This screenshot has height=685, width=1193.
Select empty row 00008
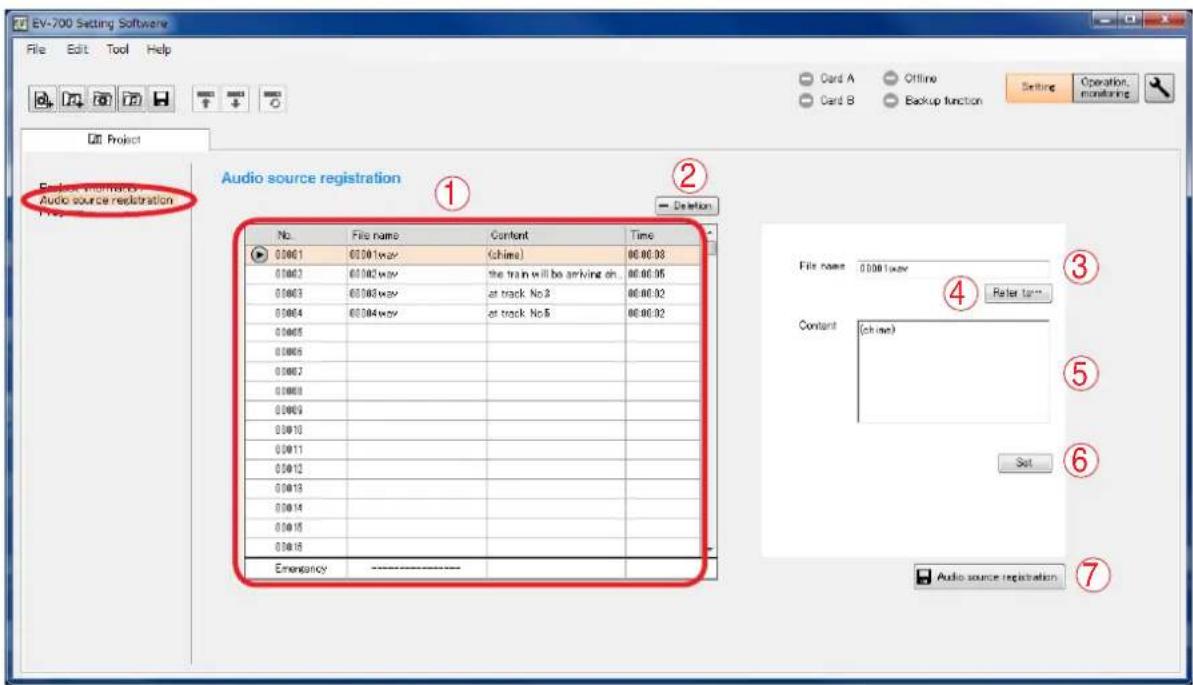pos(473,391)
